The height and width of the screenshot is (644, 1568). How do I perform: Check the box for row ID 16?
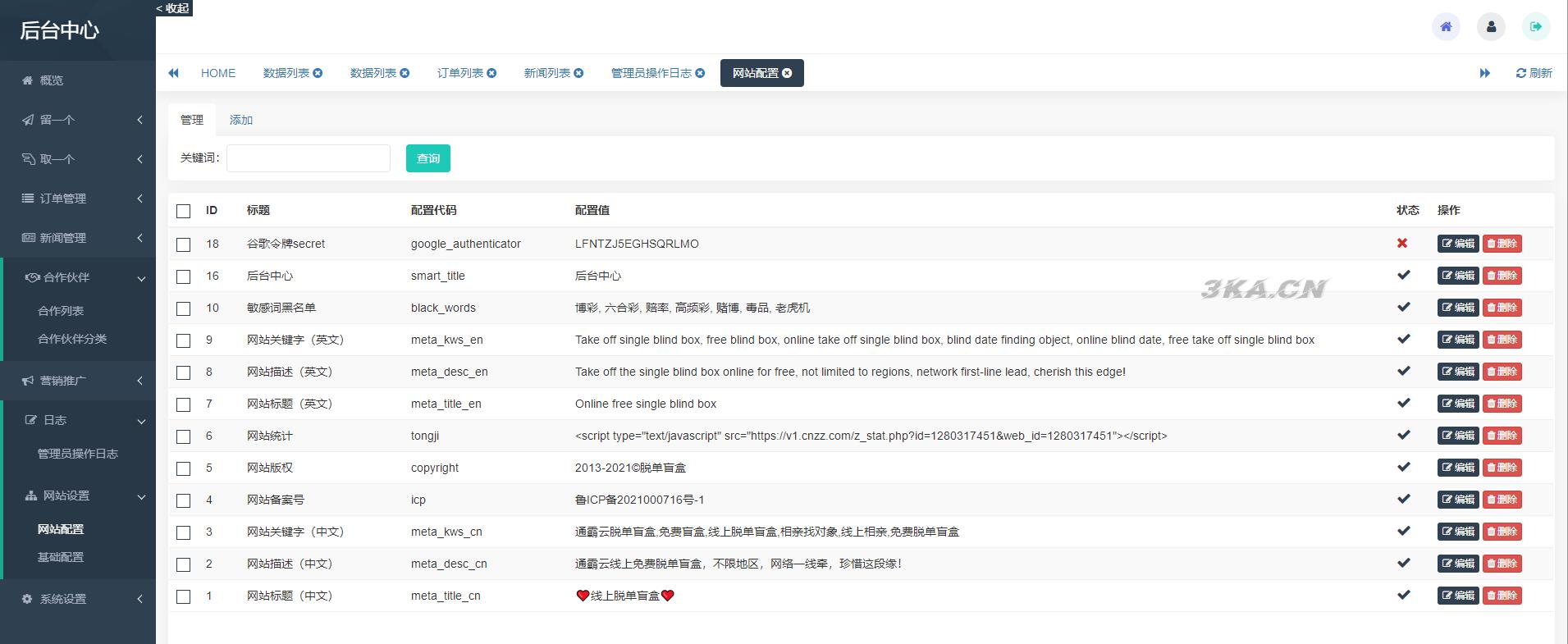point(184,276)
